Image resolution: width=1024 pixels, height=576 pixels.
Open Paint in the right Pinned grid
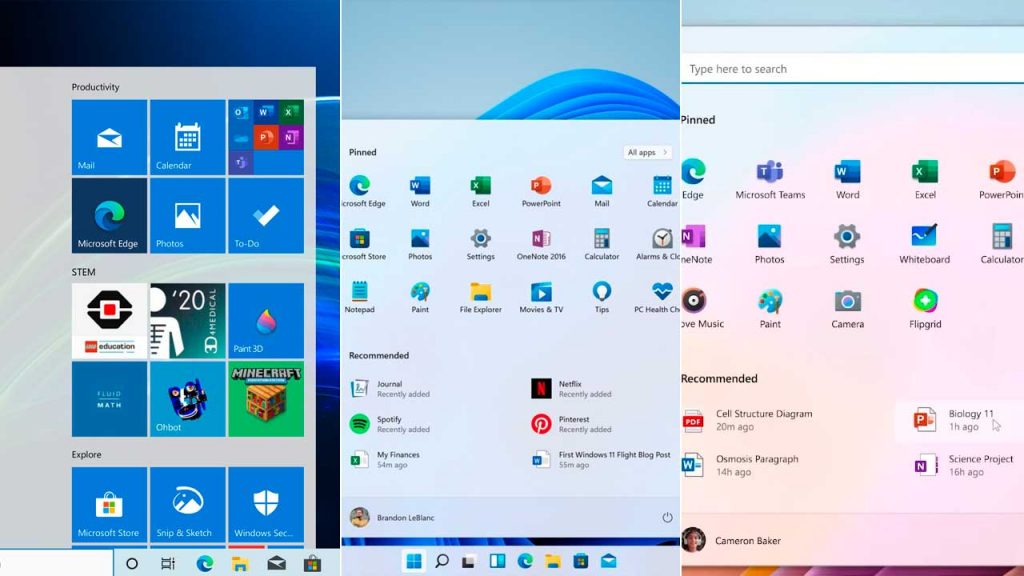pos(770,308)
